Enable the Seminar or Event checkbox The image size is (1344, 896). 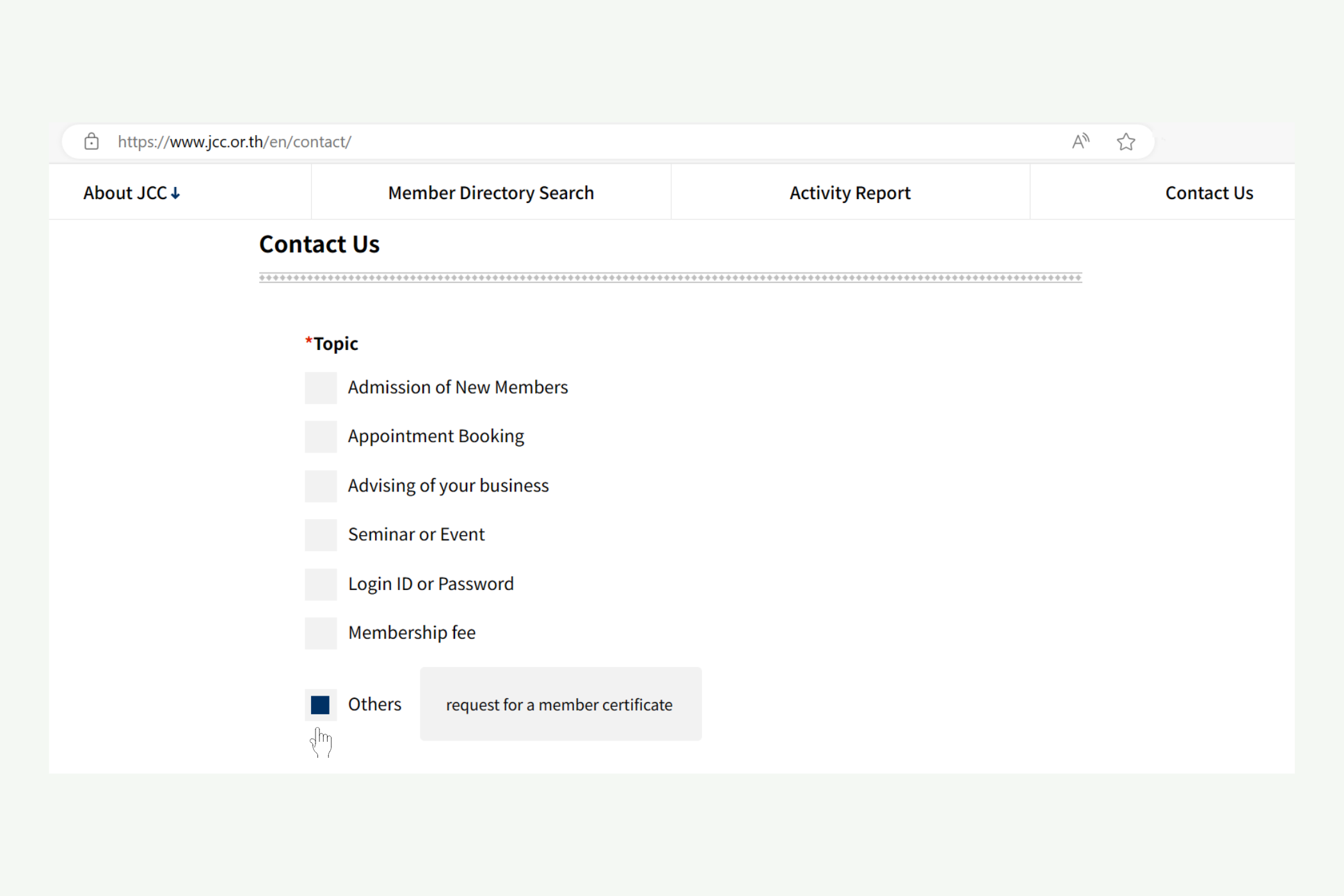(321, 535)
